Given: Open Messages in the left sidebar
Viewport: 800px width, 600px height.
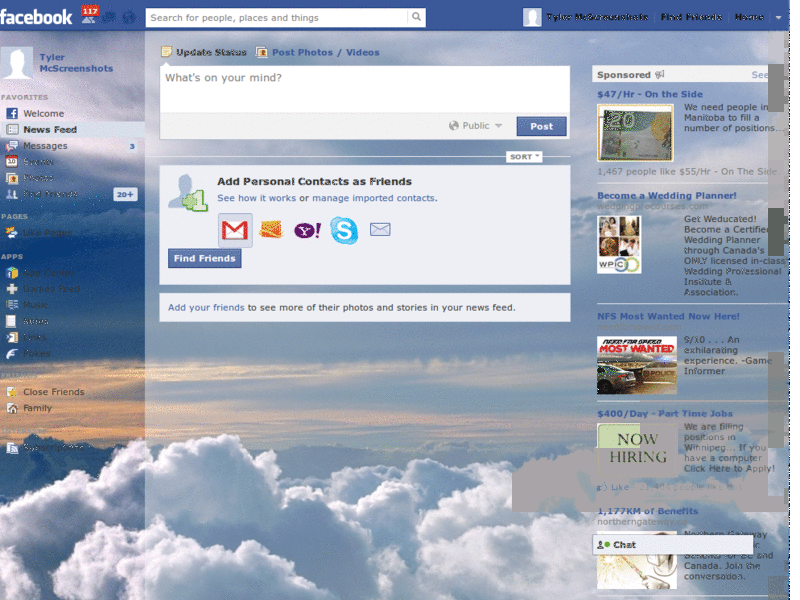Looking at the screenshot, I should [45, 146].
